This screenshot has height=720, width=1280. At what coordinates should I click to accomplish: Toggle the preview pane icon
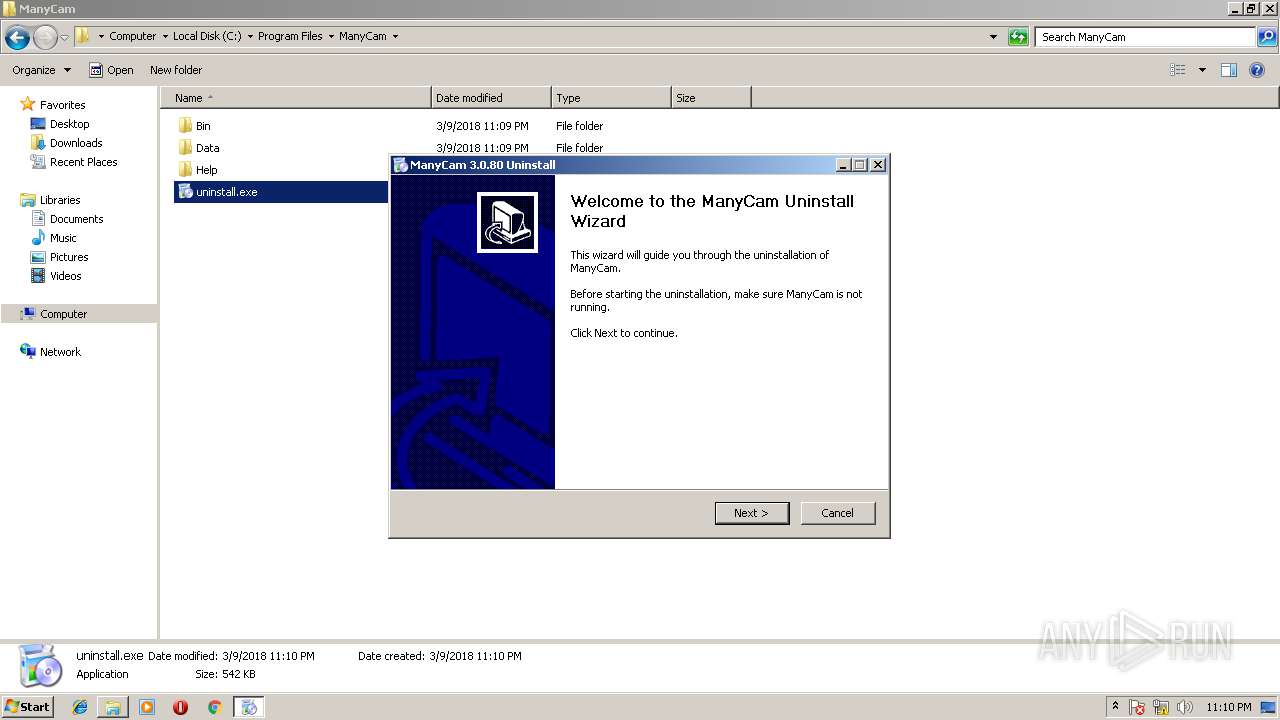tap(1229, 70)
